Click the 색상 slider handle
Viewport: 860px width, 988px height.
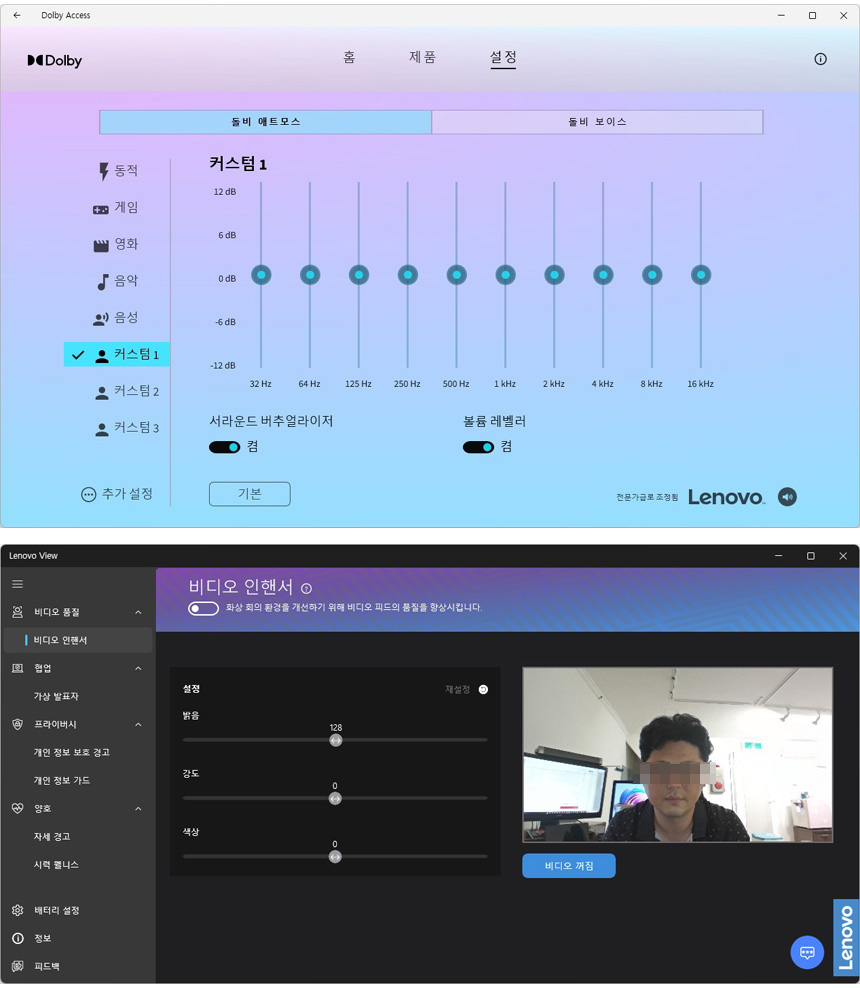pyautogui.click(x=335, y=857)
